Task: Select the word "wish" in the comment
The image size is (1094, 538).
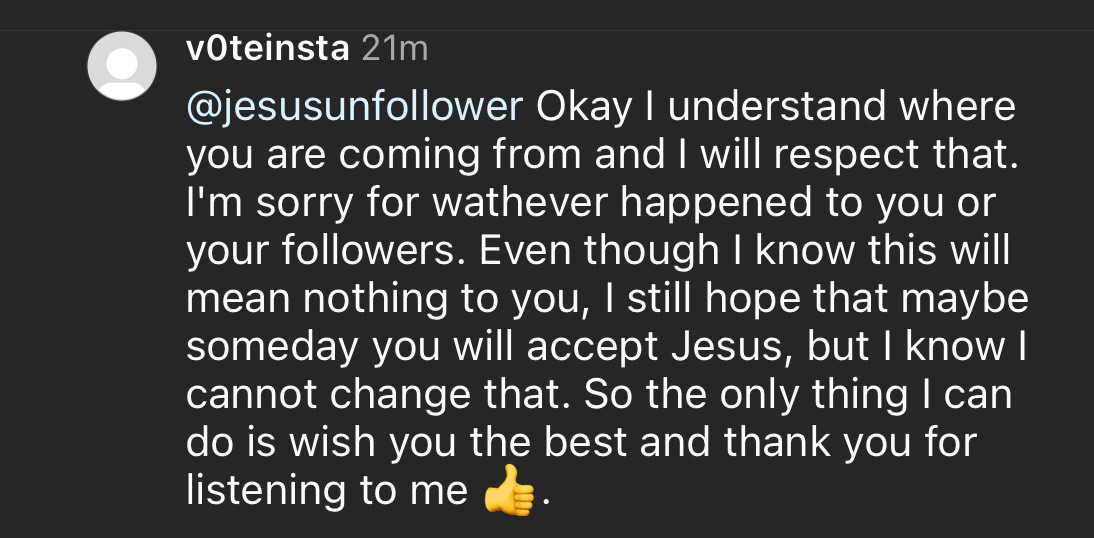Action: 335,442
